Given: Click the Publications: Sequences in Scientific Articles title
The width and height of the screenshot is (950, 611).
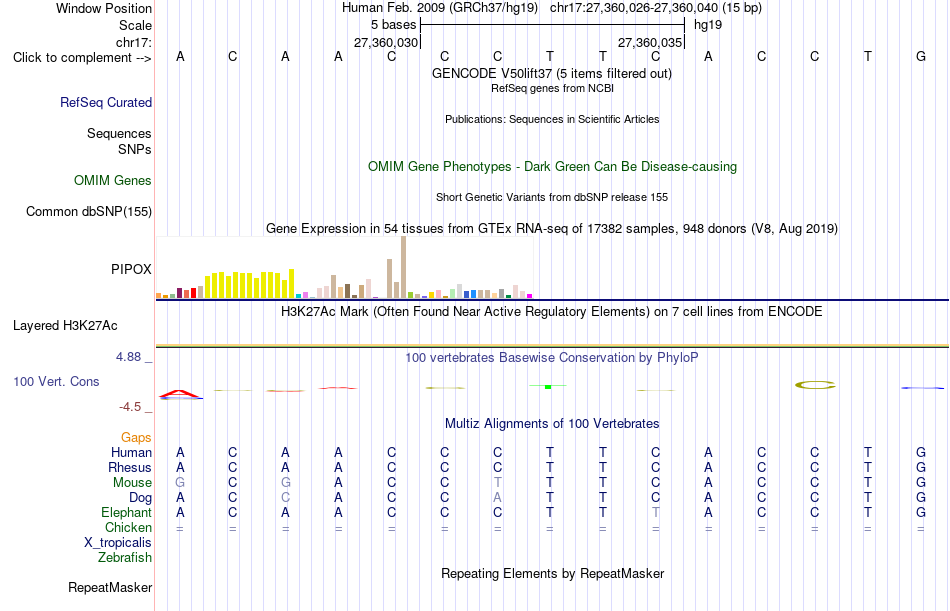Looking at the screenshot, I should [x=552, y=119].
